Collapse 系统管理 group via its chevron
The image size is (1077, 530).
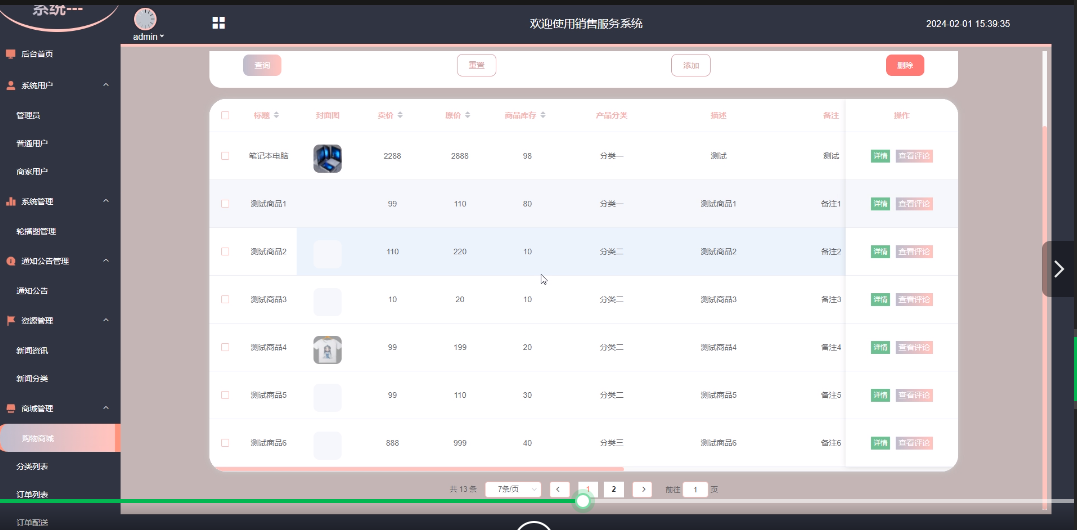click(106, 201)
